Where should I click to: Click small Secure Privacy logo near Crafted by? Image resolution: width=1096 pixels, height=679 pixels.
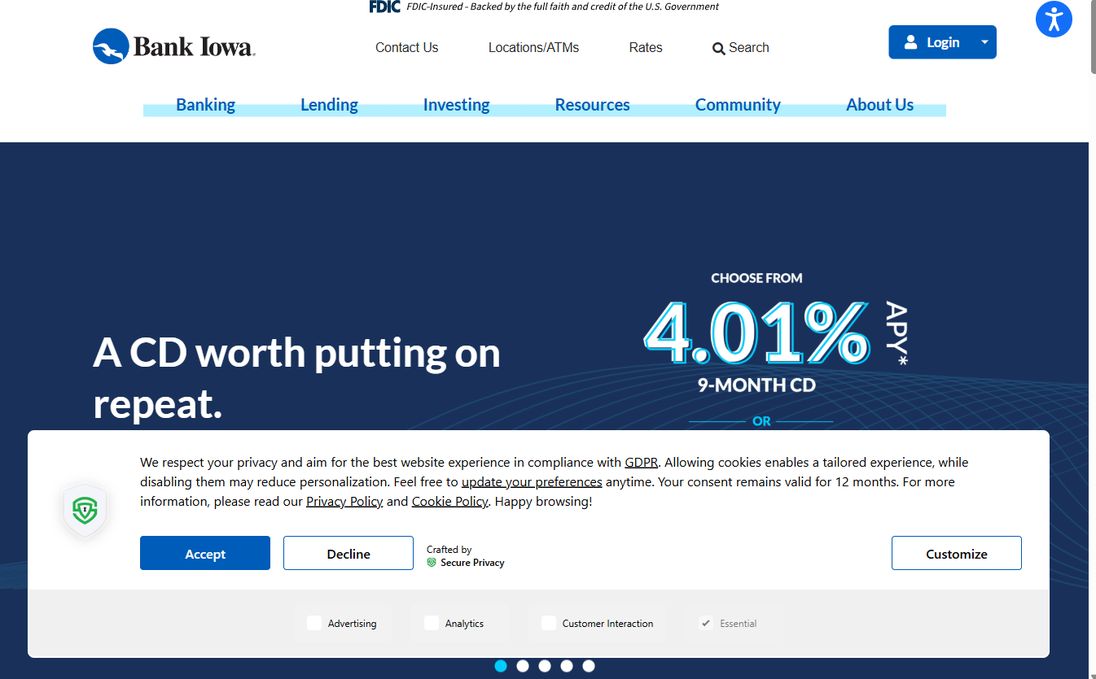tap(431, 562)
